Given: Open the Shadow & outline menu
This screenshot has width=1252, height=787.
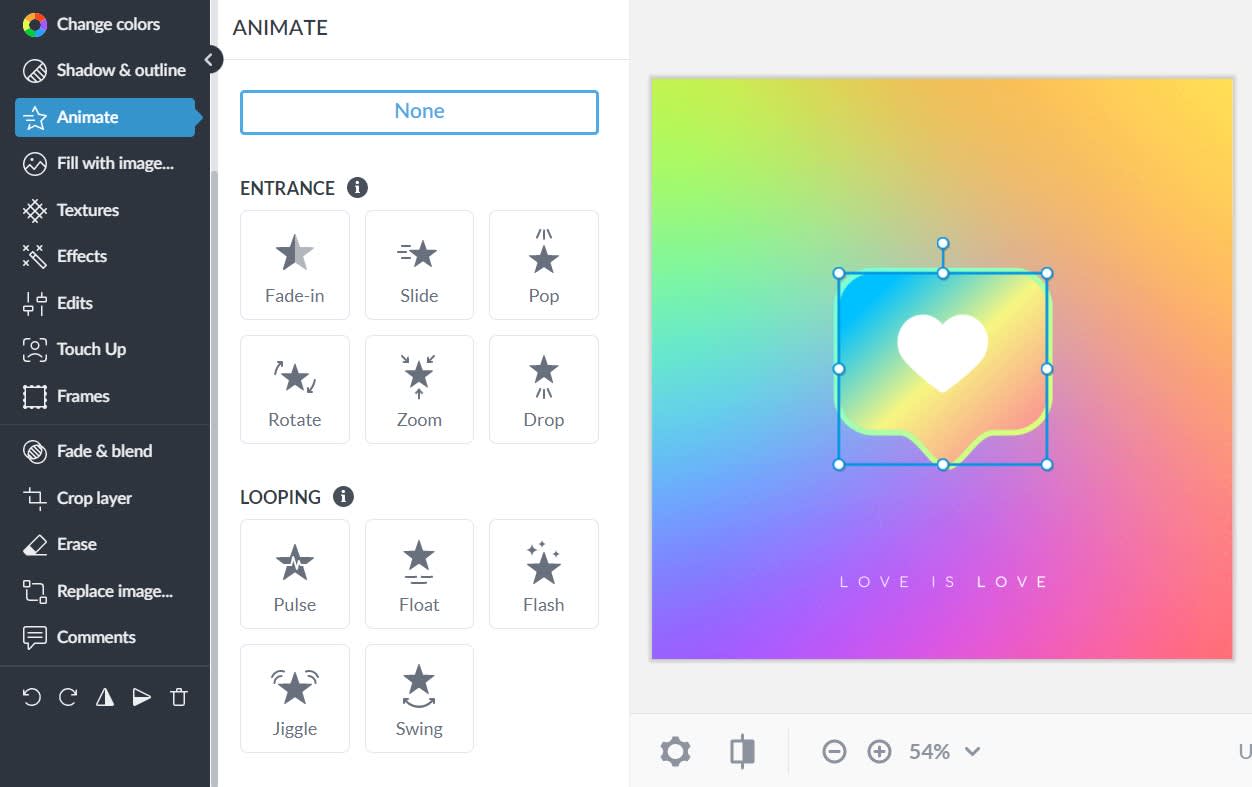Looking at the screenshot, I should pyautogui.click(x=105, y=70).
